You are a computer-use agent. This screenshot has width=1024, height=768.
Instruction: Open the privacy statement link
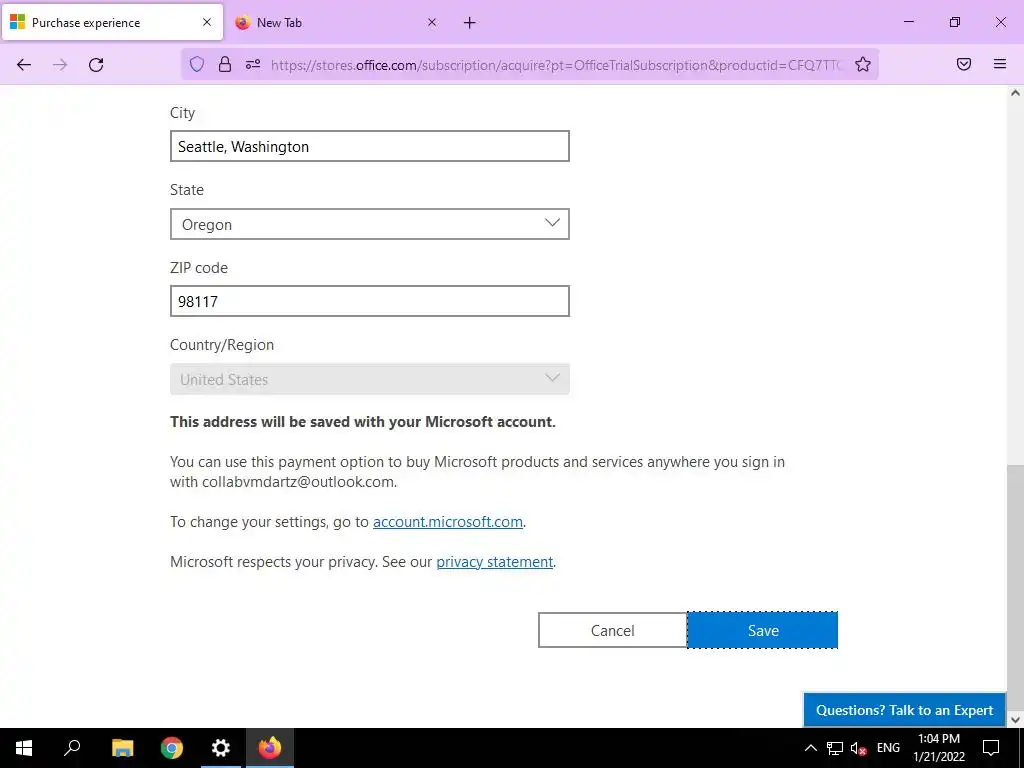click(x=494, y=562)
